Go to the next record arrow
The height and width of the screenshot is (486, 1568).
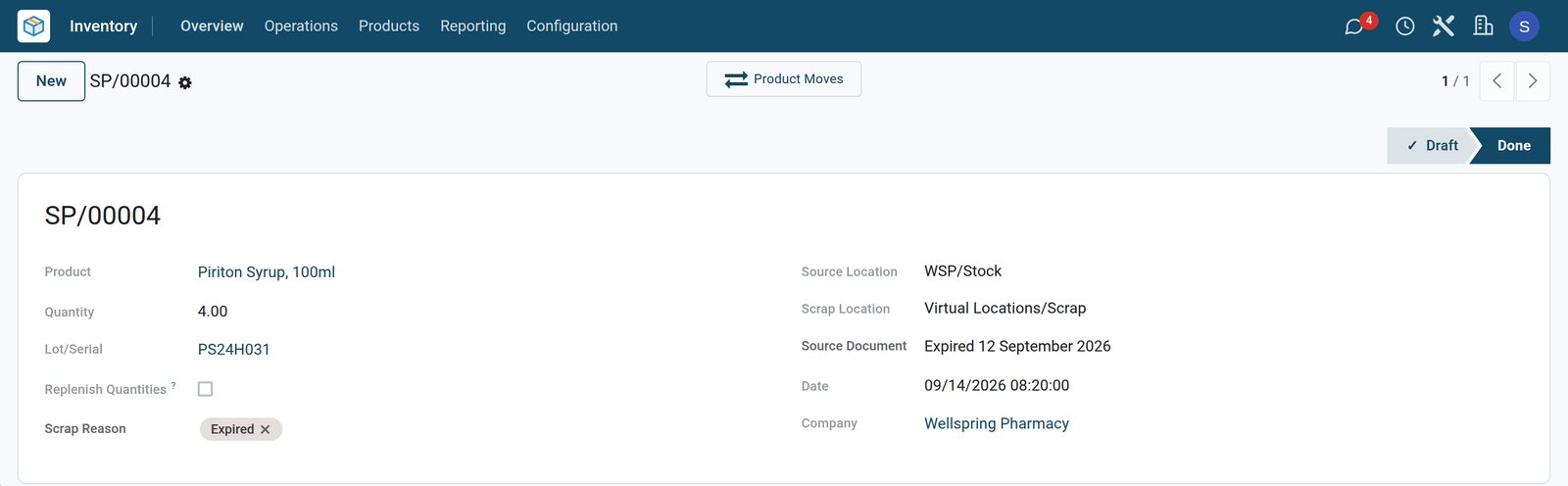(1533, 81)
